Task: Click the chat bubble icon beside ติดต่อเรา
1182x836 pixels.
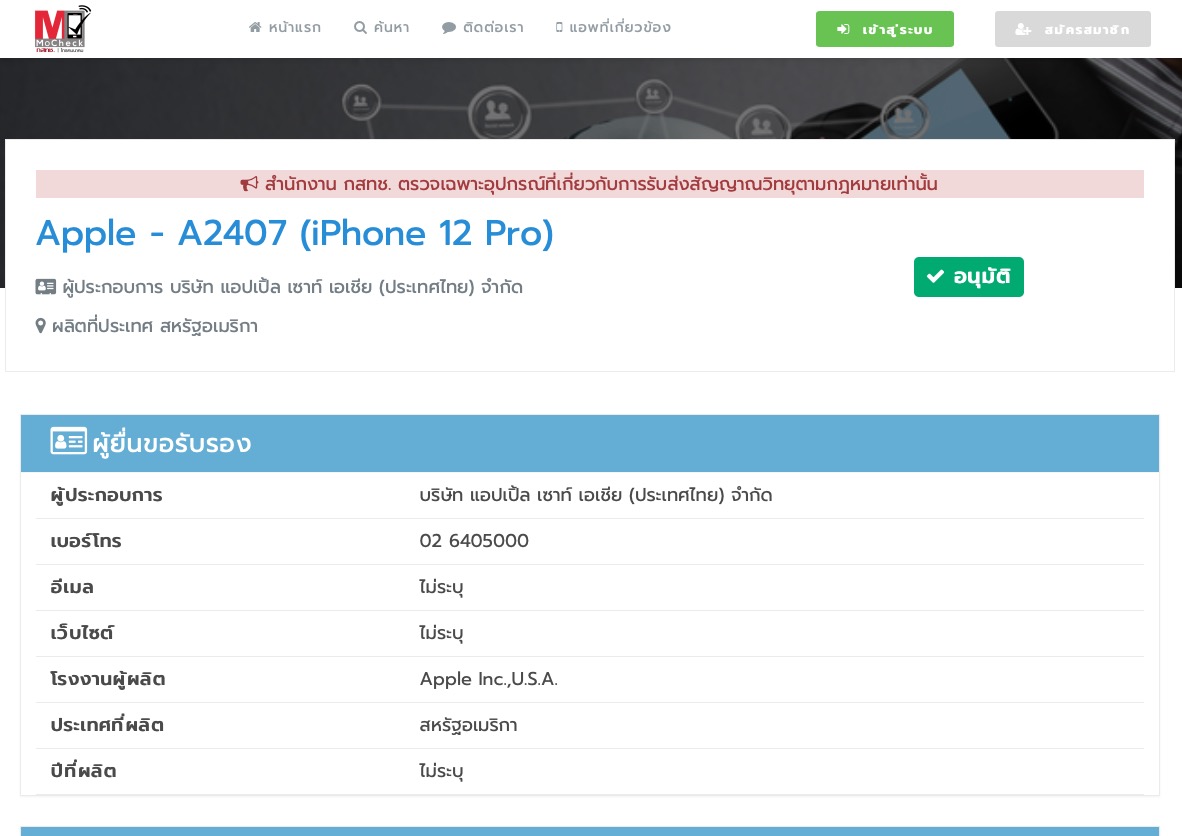Action: point(449,28)
